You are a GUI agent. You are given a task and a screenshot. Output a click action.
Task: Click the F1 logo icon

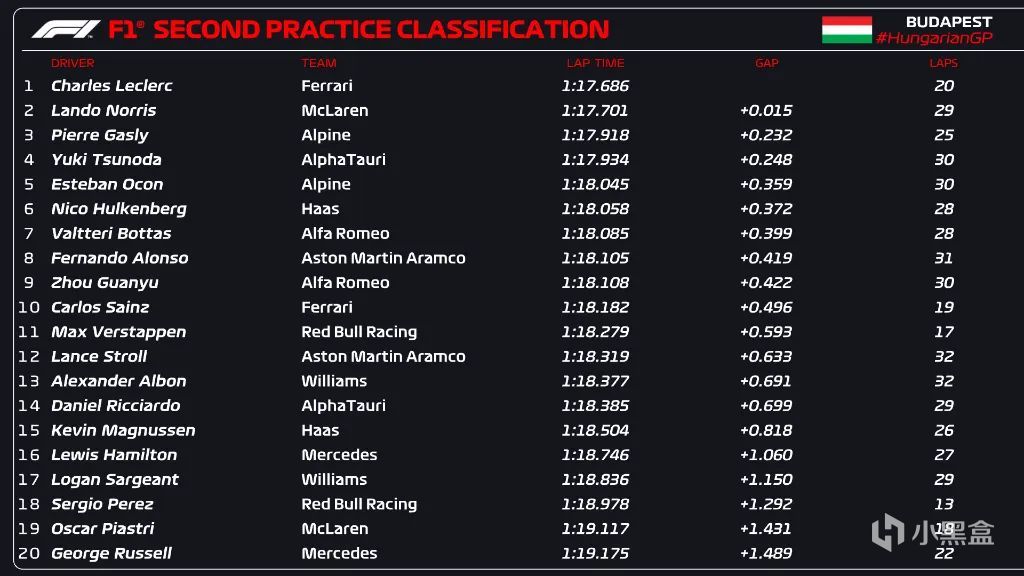click(66, 29)
